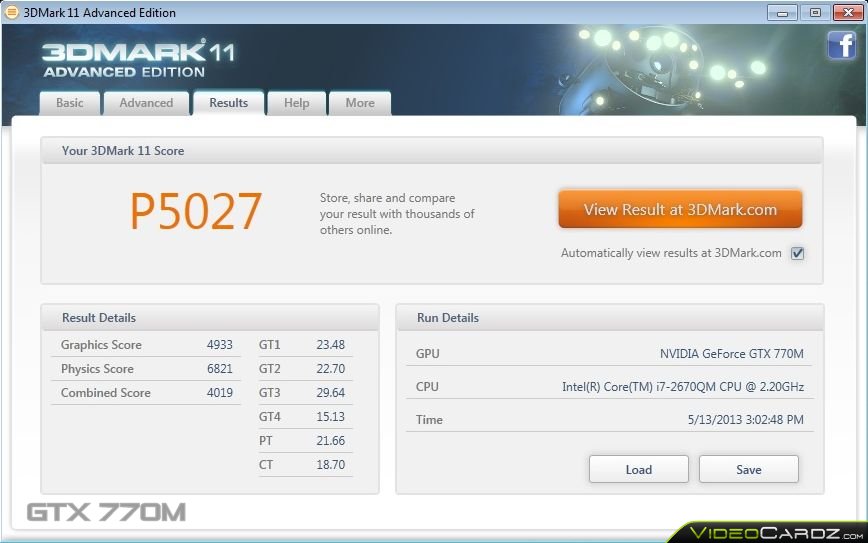Uncheck Automatically view results at 3DMark.com
This screenshot has height=543, width=868.
pos(797,253)
